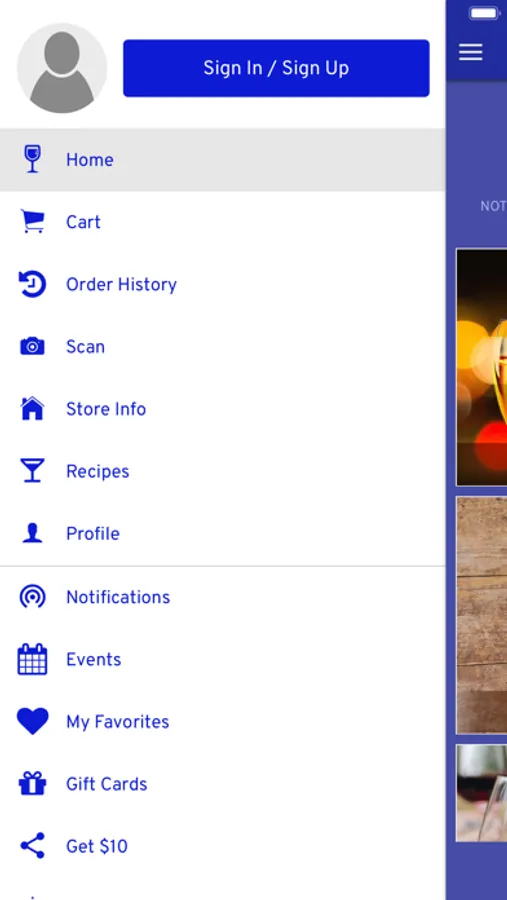Select the Order History clock icon
Image resolution: width=507 pixels, height=900 pixels.
coord(32,284)
